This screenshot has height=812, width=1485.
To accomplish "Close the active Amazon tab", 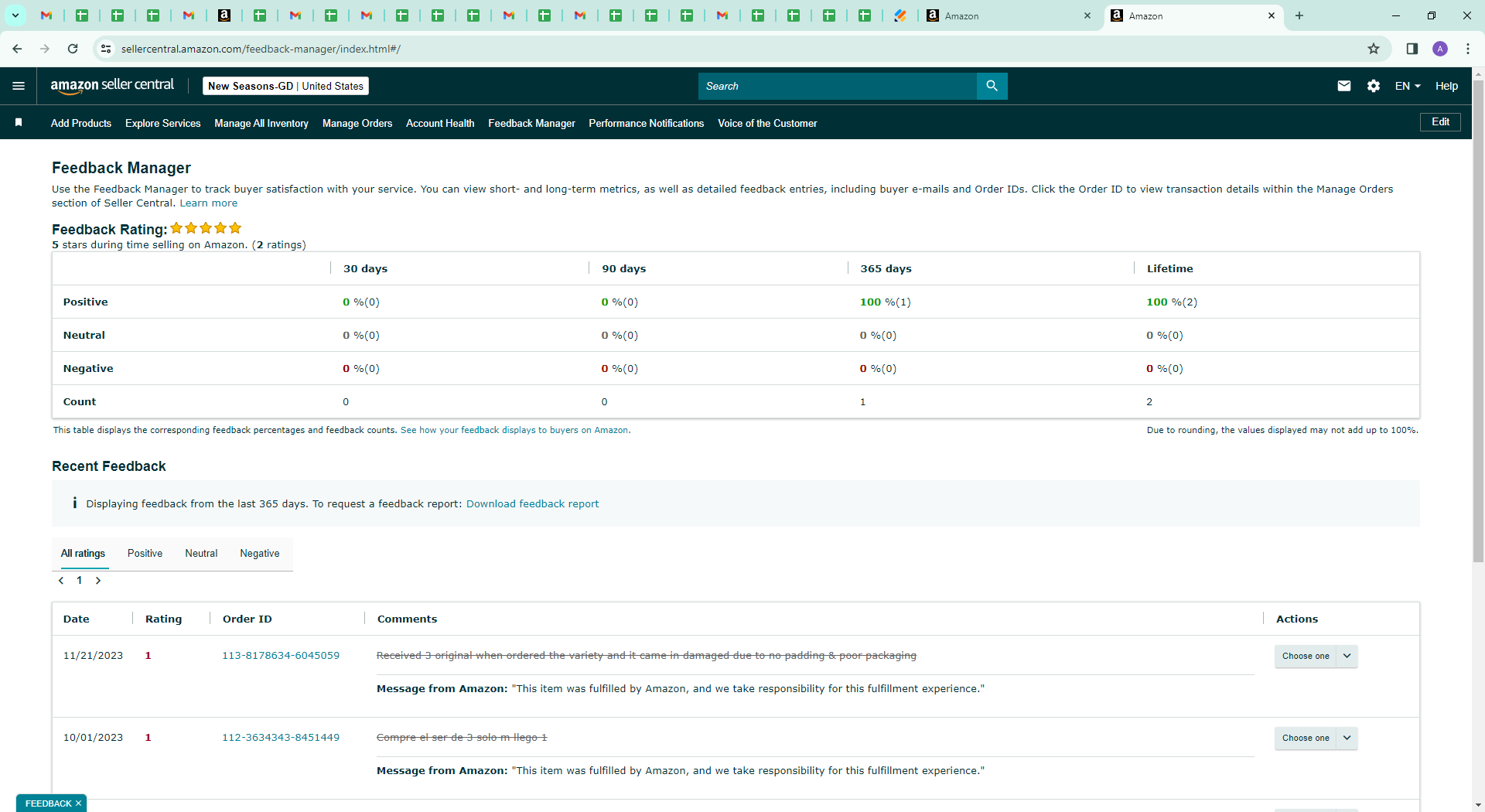I will [x=1271, y=15].
